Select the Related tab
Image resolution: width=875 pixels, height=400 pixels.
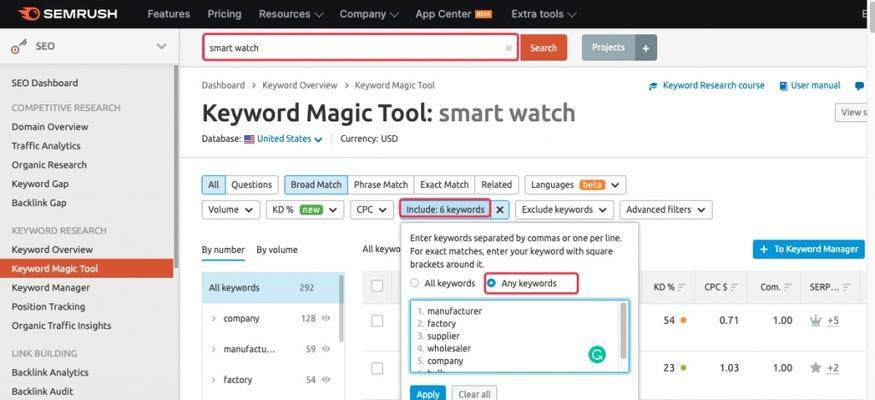497,185
